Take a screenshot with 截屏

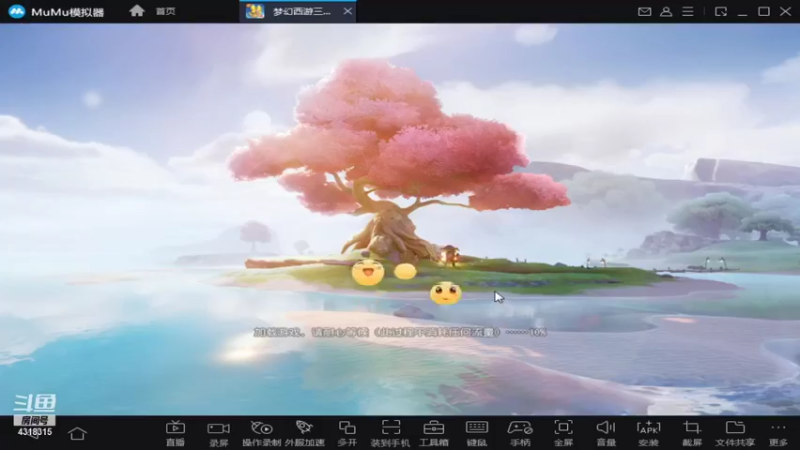(692, 433)
